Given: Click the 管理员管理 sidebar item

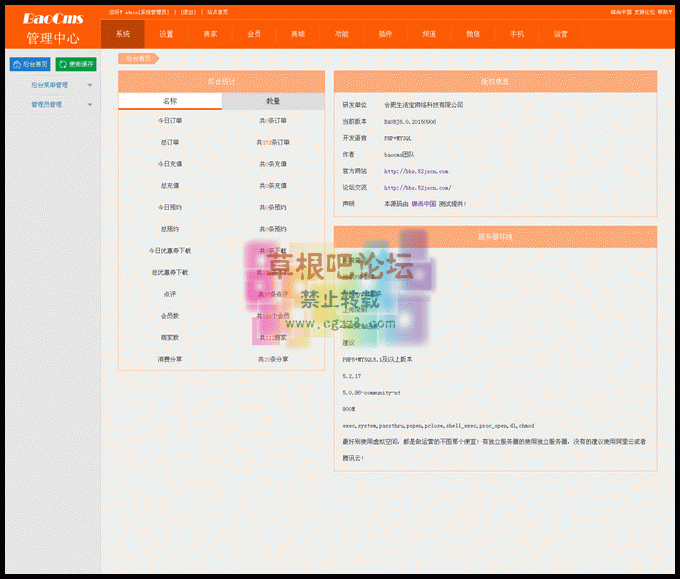Looking at the screenshot, I should 46,105.
